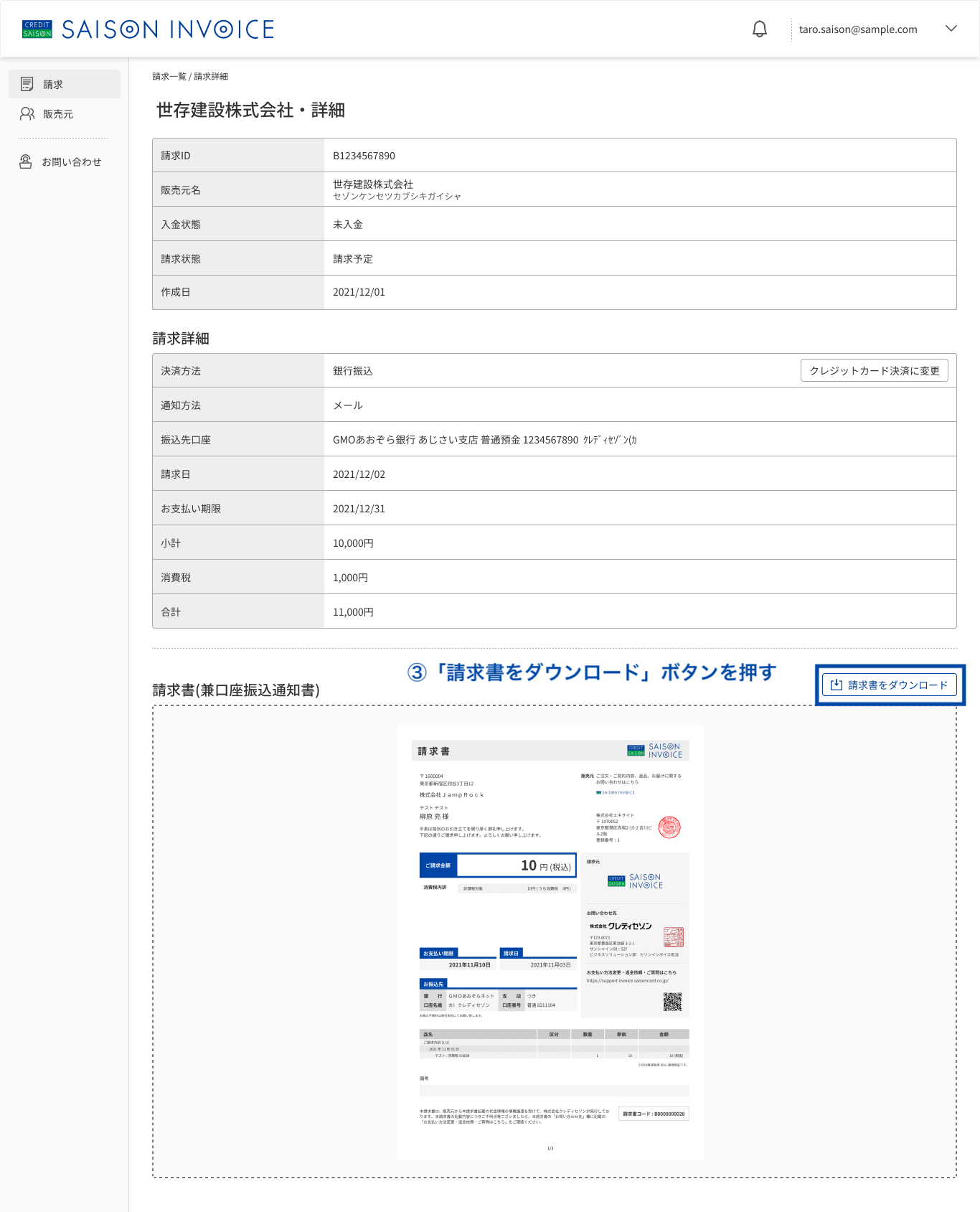Go back via 請求一覧 breadcrumb link

169,76
